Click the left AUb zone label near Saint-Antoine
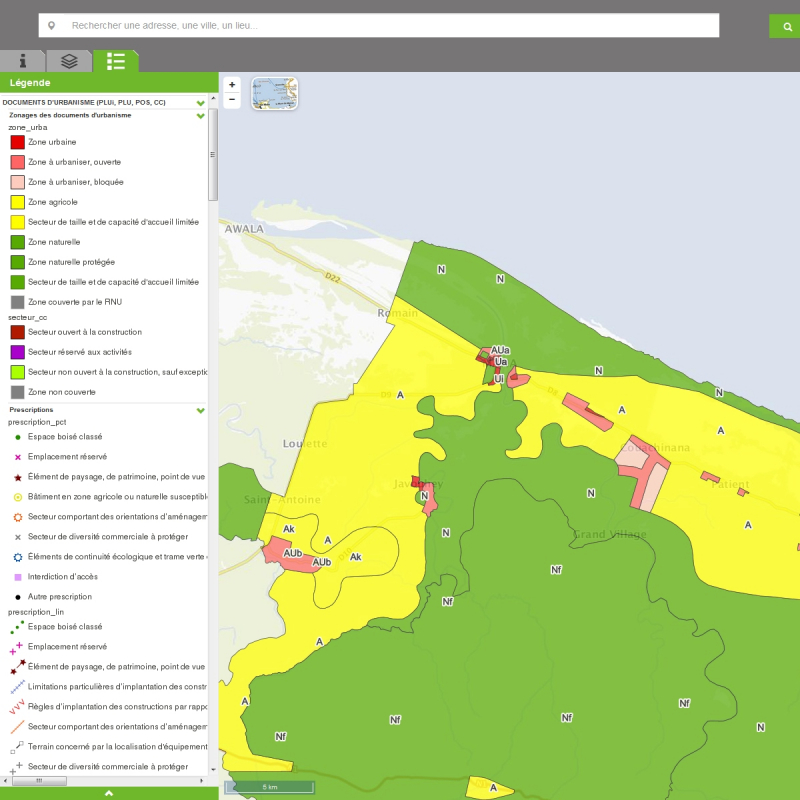The height and width of the screenshot is (800, 800). pos(293,553)
